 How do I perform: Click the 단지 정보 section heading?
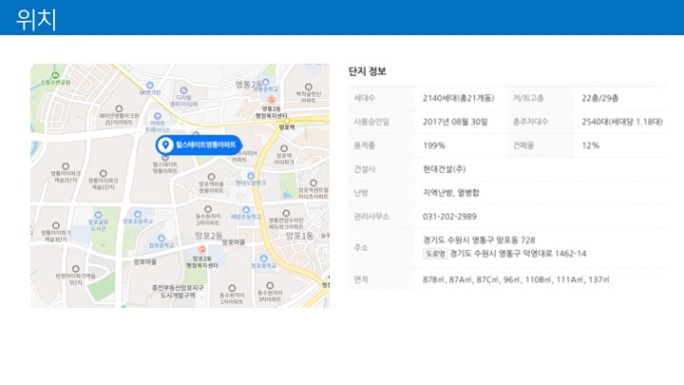(367, 71)
